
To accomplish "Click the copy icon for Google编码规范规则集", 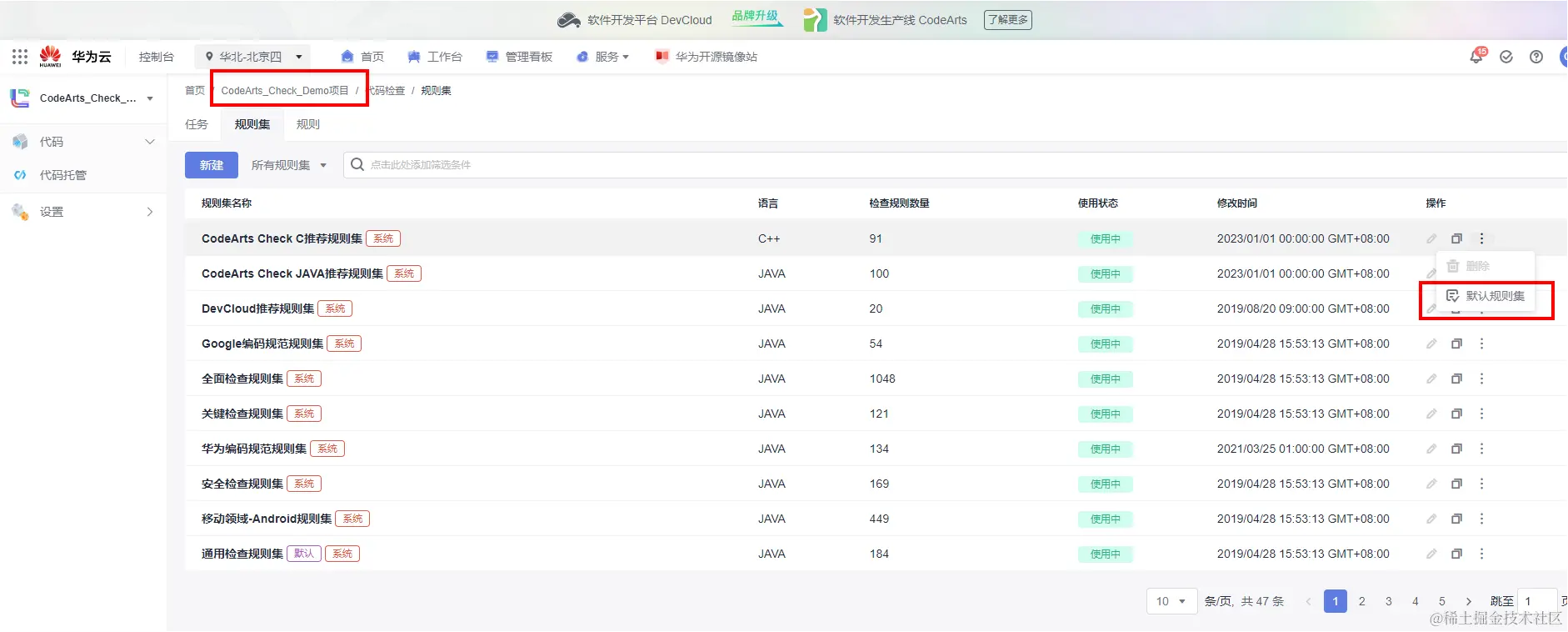I will [x=1456, y=344].
